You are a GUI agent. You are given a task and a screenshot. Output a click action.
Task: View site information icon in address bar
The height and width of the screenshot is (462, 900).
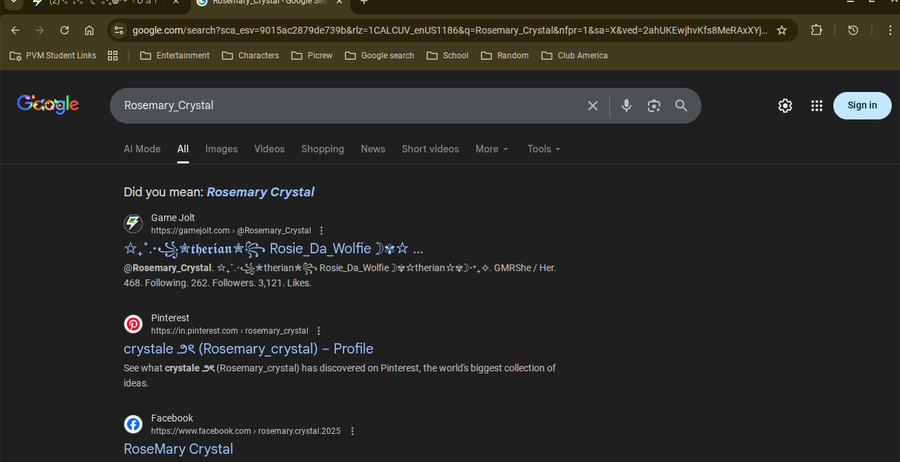119,30
